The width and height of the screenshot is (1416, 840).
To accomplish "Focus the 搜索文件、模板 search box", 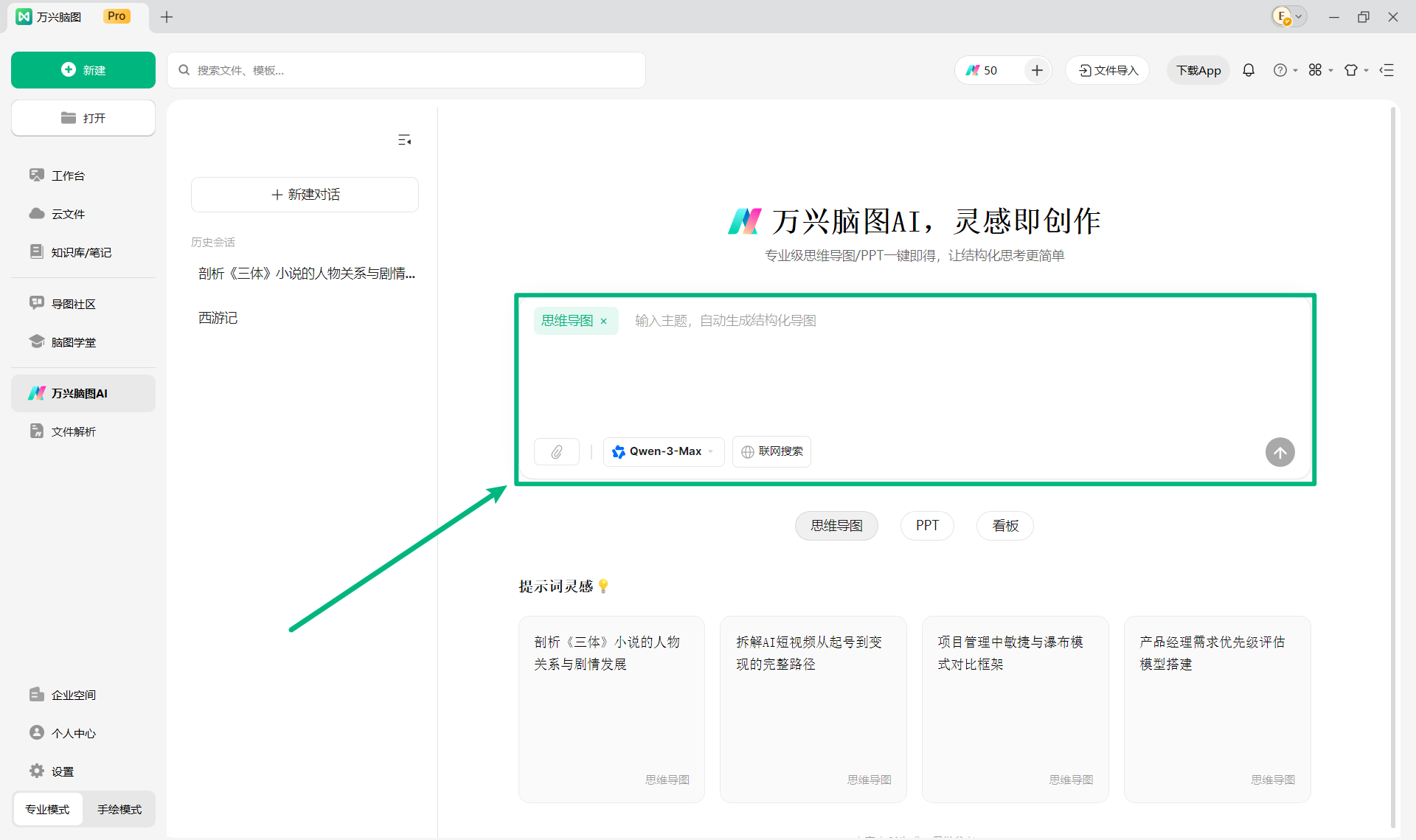I will tap(406, 70).
